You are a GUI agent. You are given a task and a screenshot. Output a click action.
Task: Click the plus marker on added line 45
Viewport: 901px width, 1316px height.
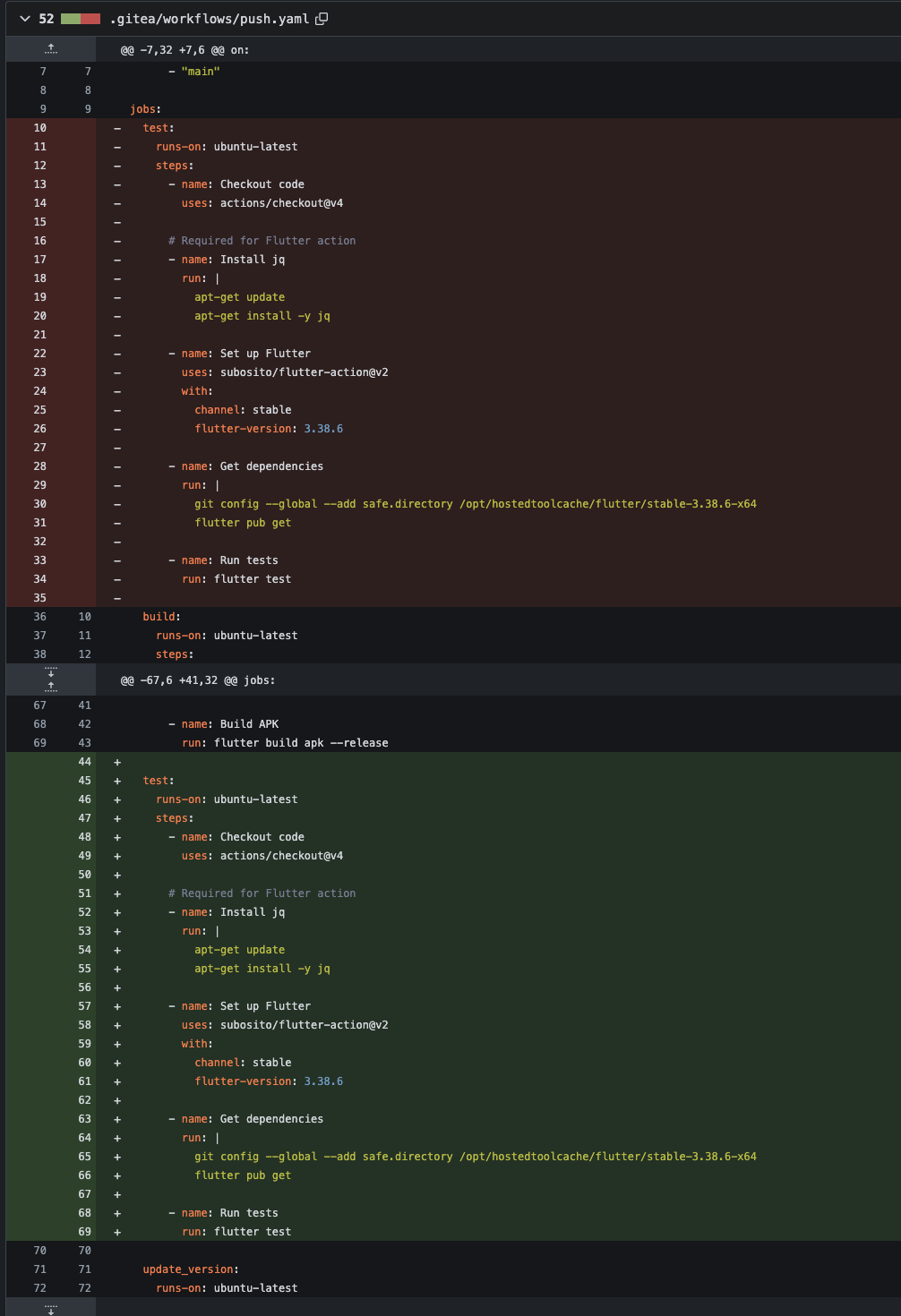click(x=117, y=781)
